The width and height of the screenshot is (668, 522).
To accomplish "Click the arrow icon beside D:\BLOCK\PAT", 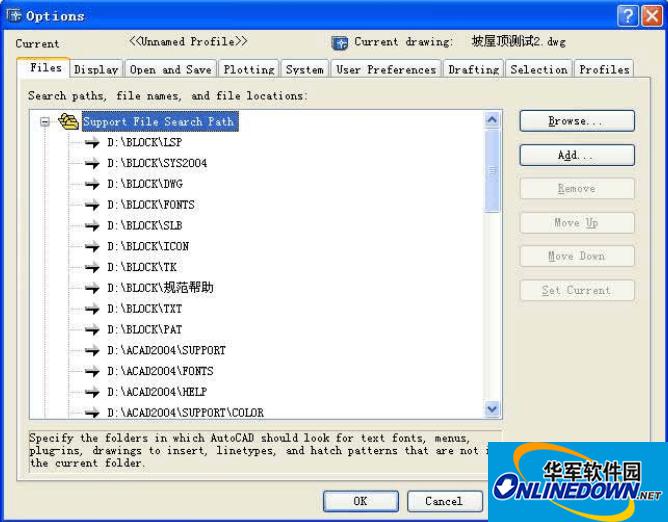I will pos(92,330).
